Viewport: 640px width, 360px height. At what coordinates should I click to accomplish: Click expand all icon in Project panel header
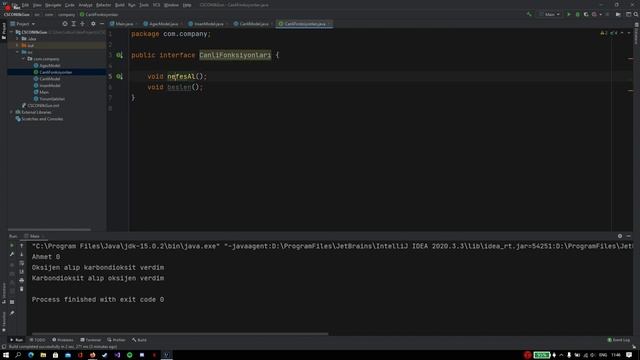(x=73, y=24)
